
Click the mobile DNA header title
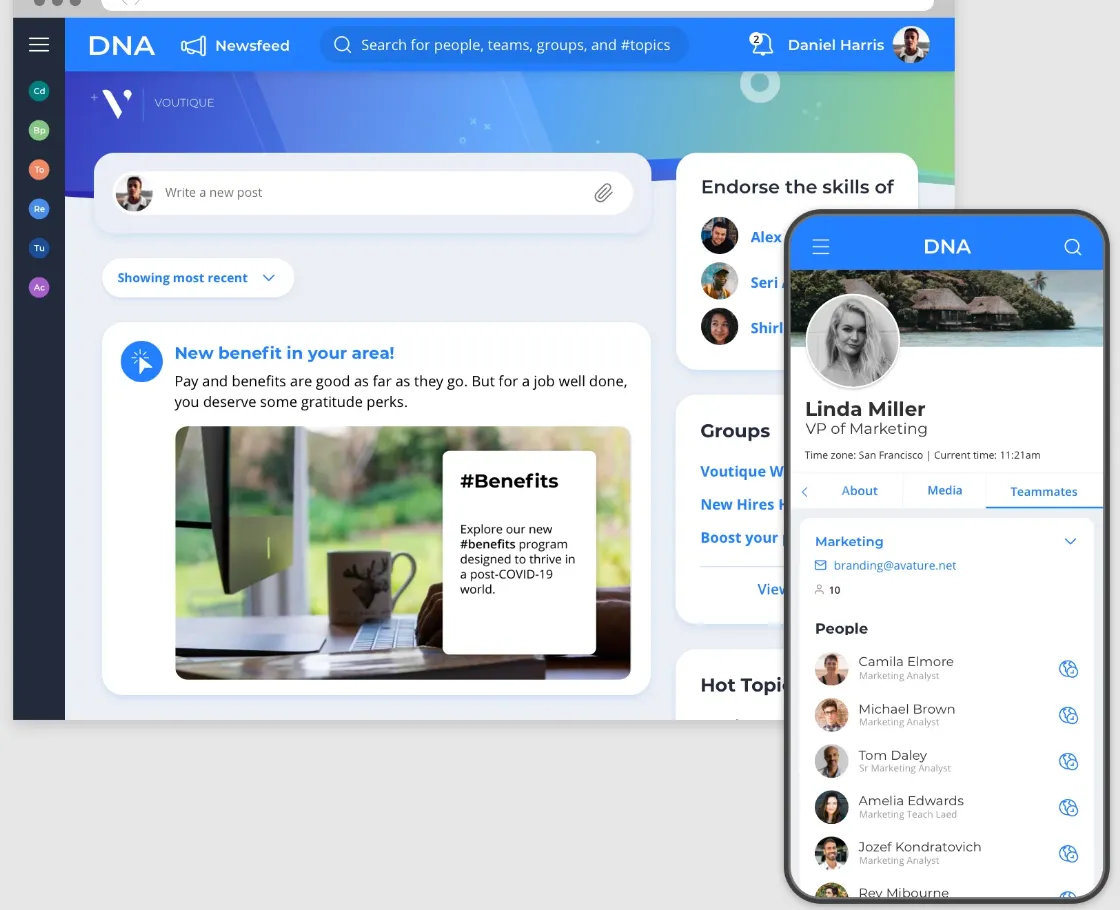[x=946, y=247]
